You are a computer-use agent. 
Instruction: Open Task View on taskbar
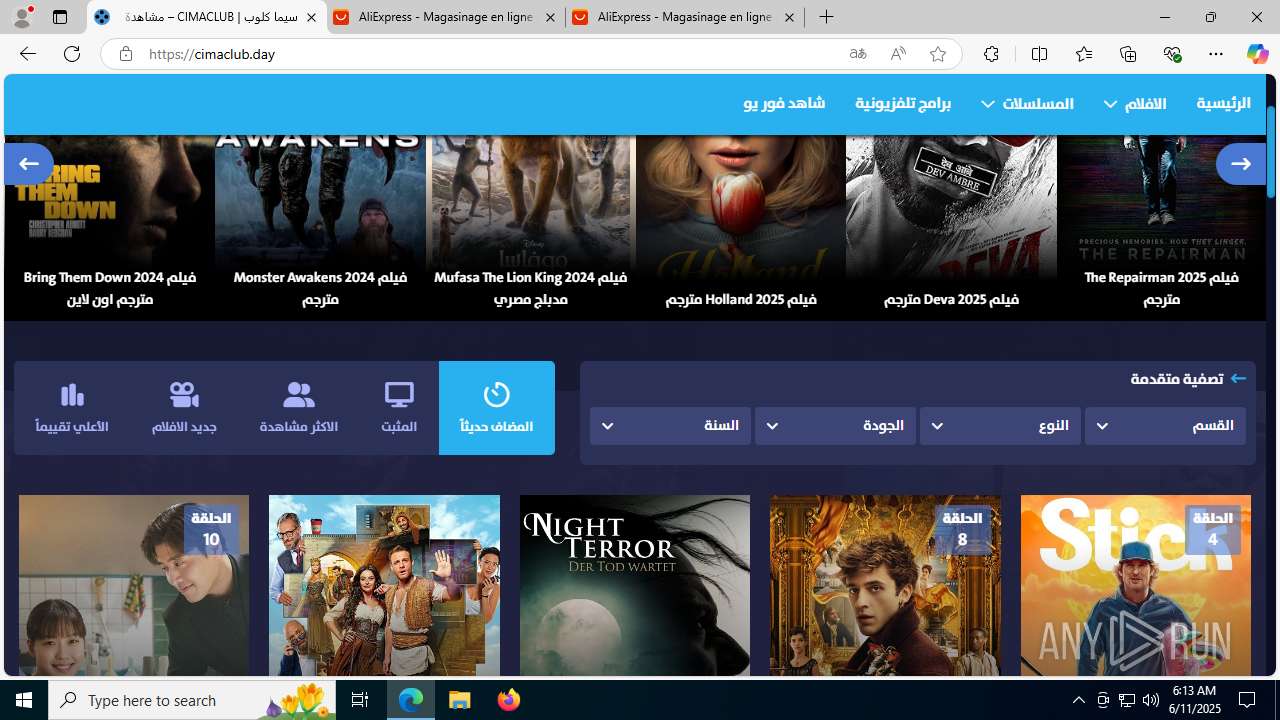(360, 700)
